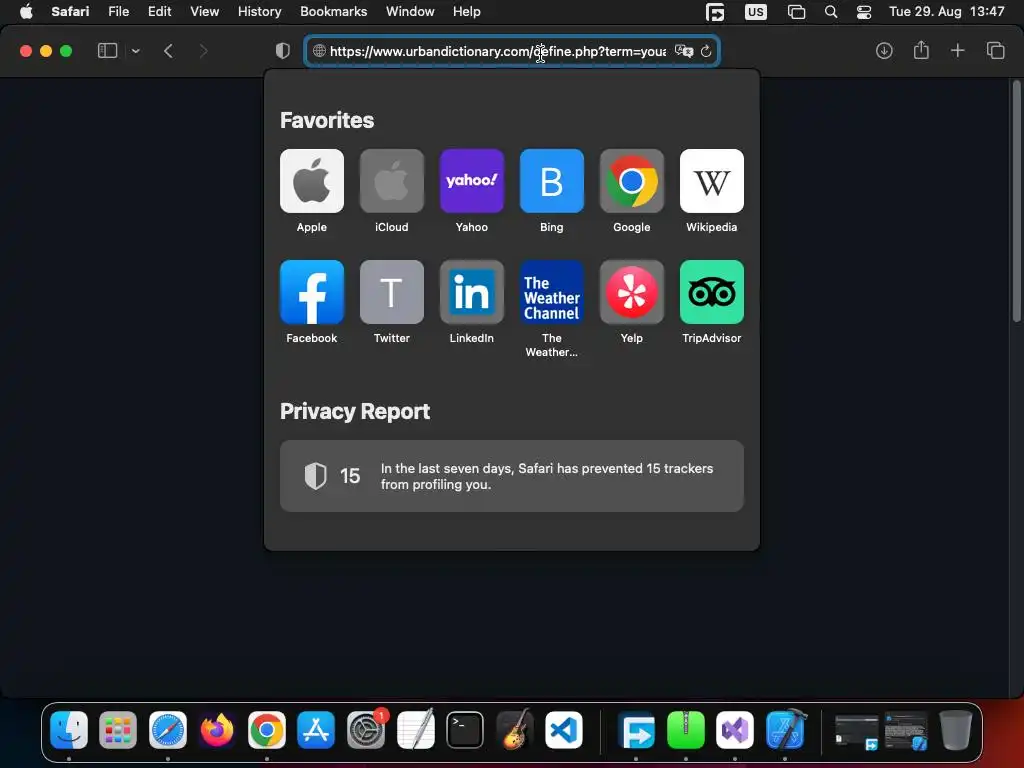Open Finder from the Dock
Screen dimensions: 1024x768
tap(69, 729)
